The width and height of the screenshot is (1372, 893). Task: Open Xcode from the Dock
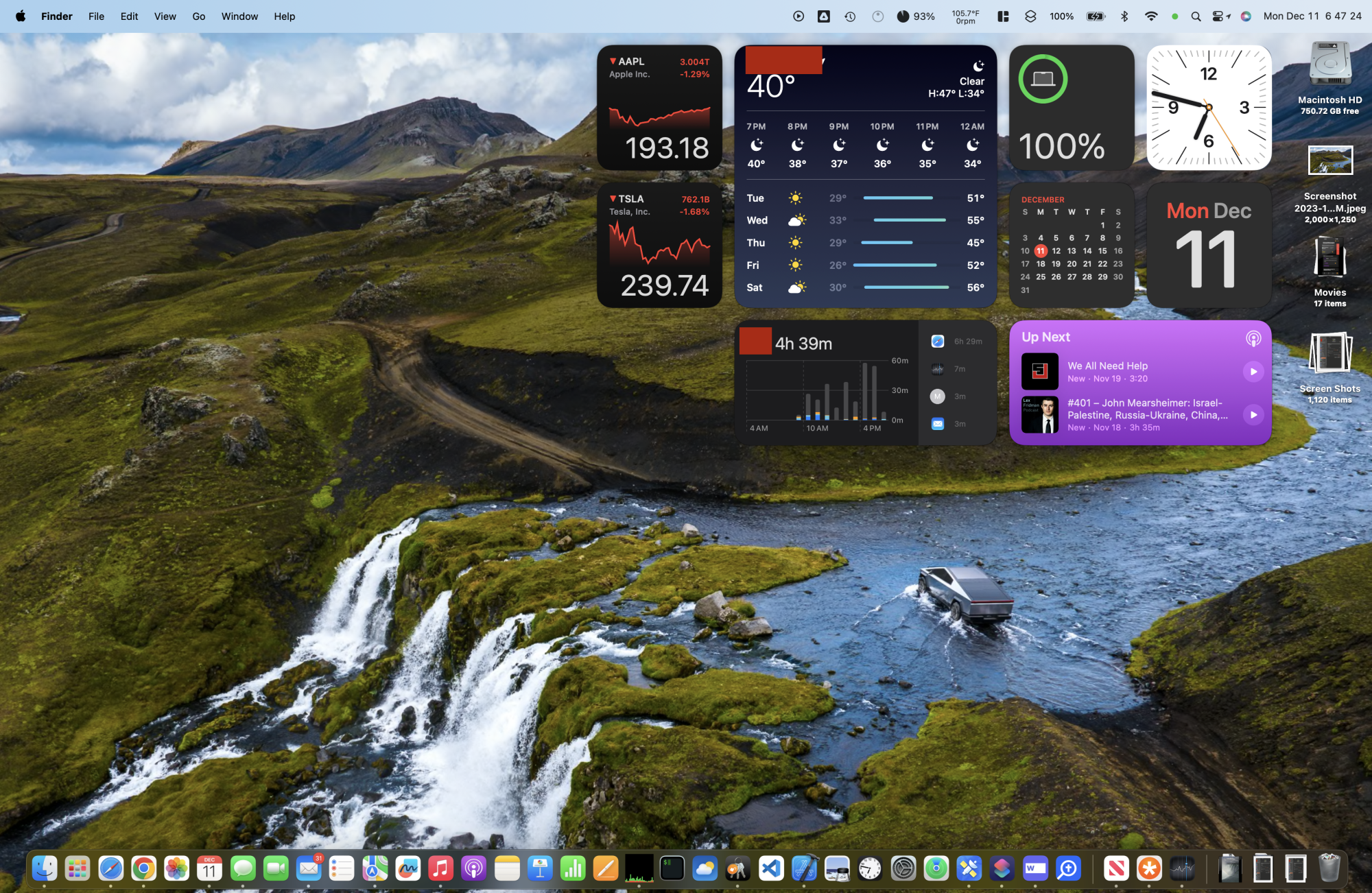(804, 869)
